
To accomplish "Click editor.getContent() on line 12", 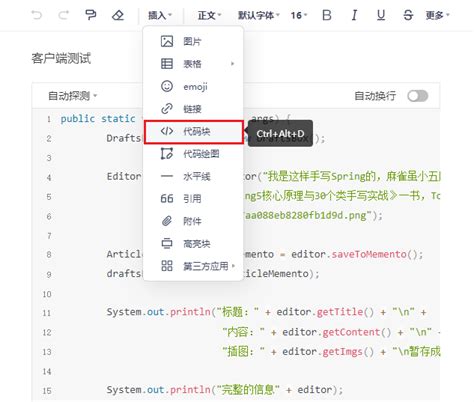I will 337,332.
